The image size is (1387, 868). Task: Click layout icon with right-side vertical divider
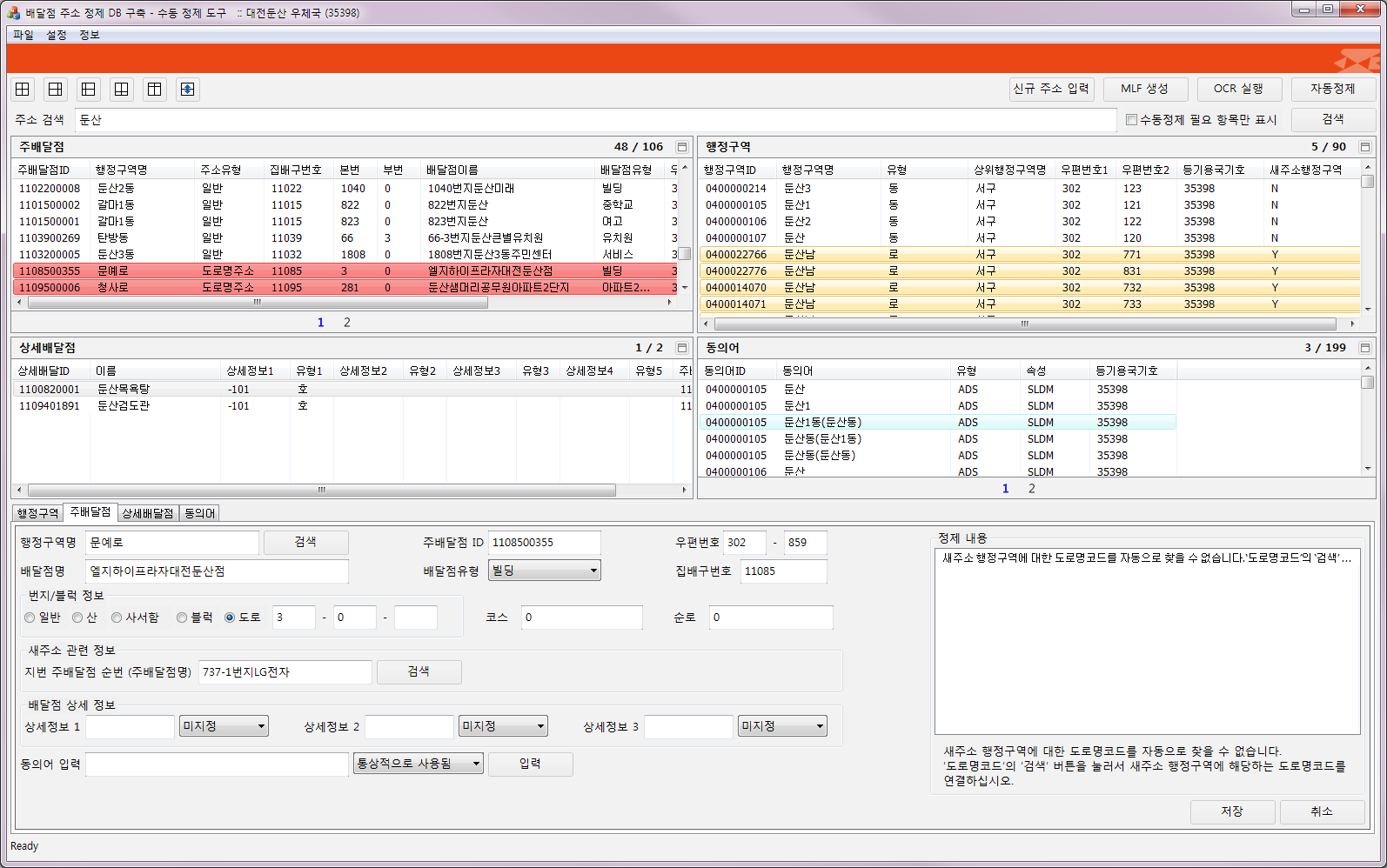56,90
